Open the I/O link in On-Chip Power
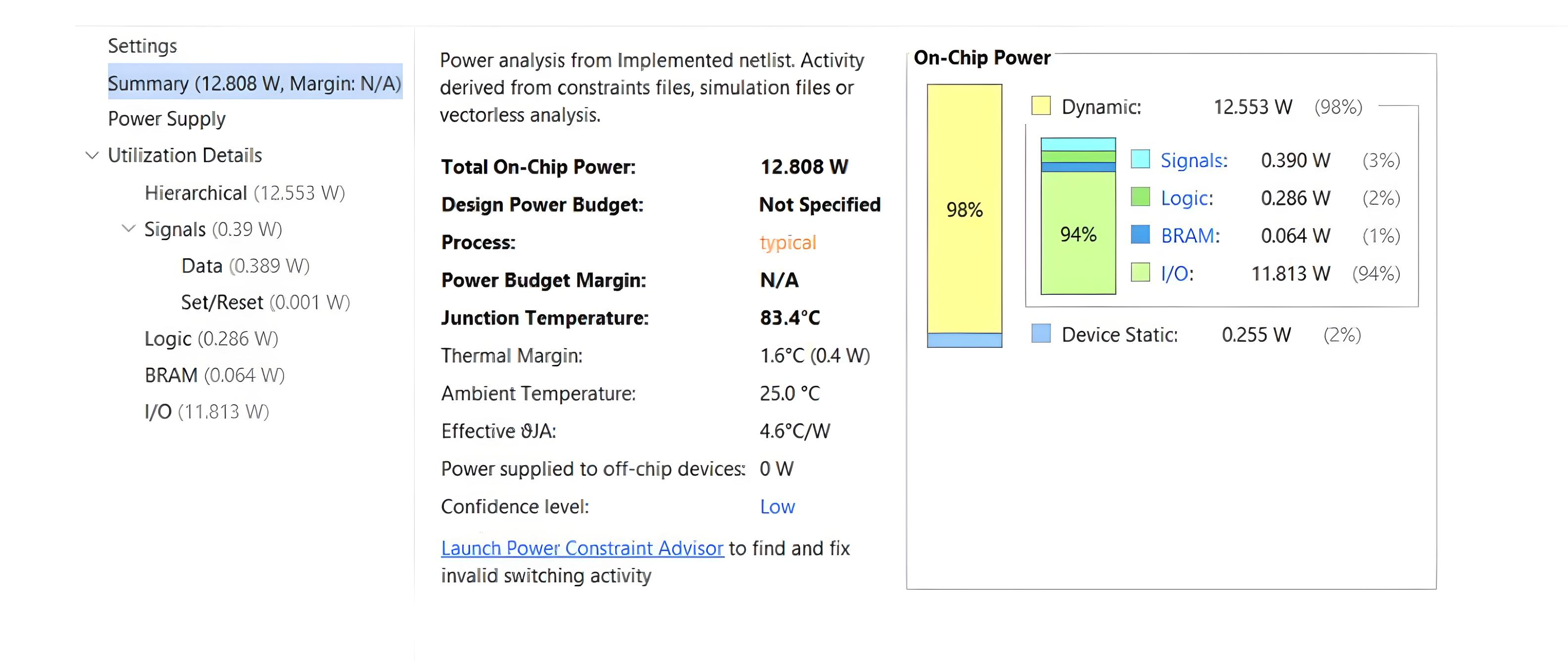 click(x=1176, y=273)
